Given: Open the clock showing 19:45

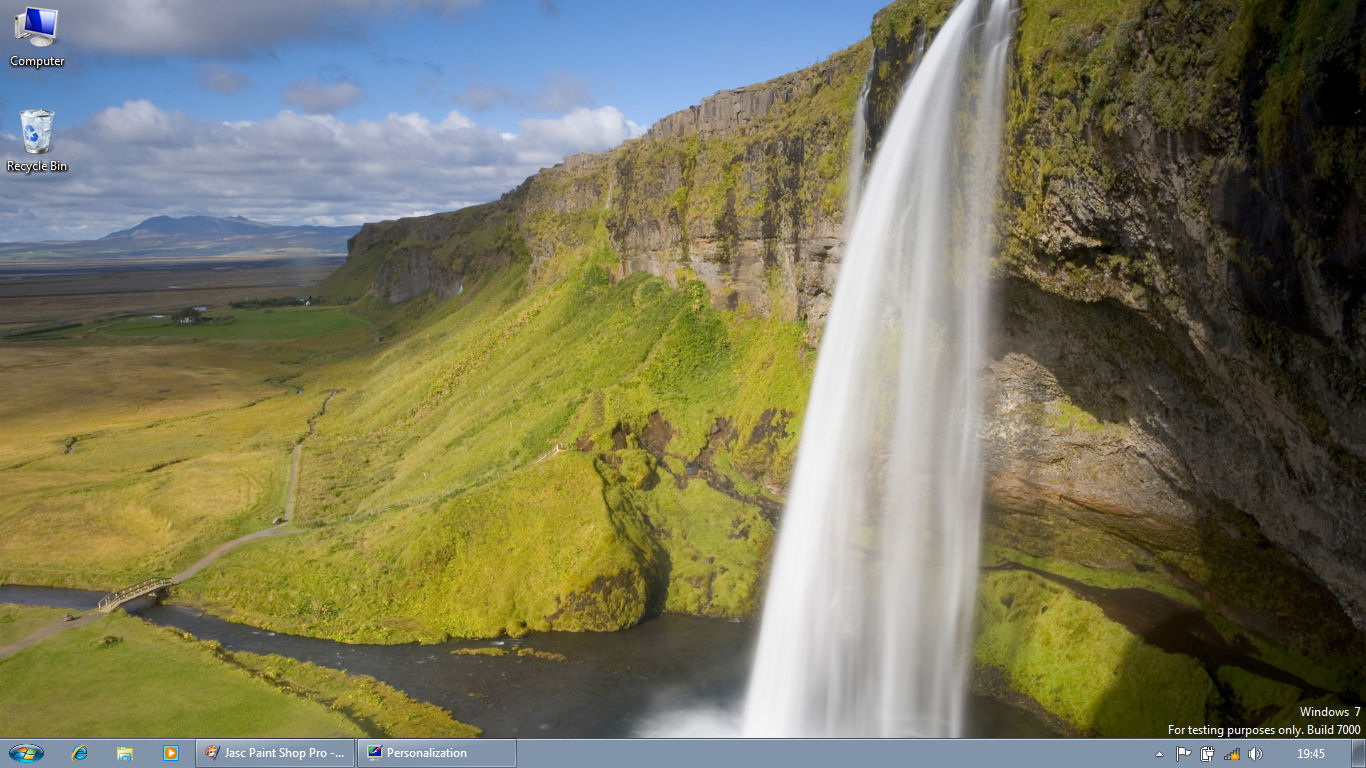Looking at the screenshot, I should point(1310,754).
